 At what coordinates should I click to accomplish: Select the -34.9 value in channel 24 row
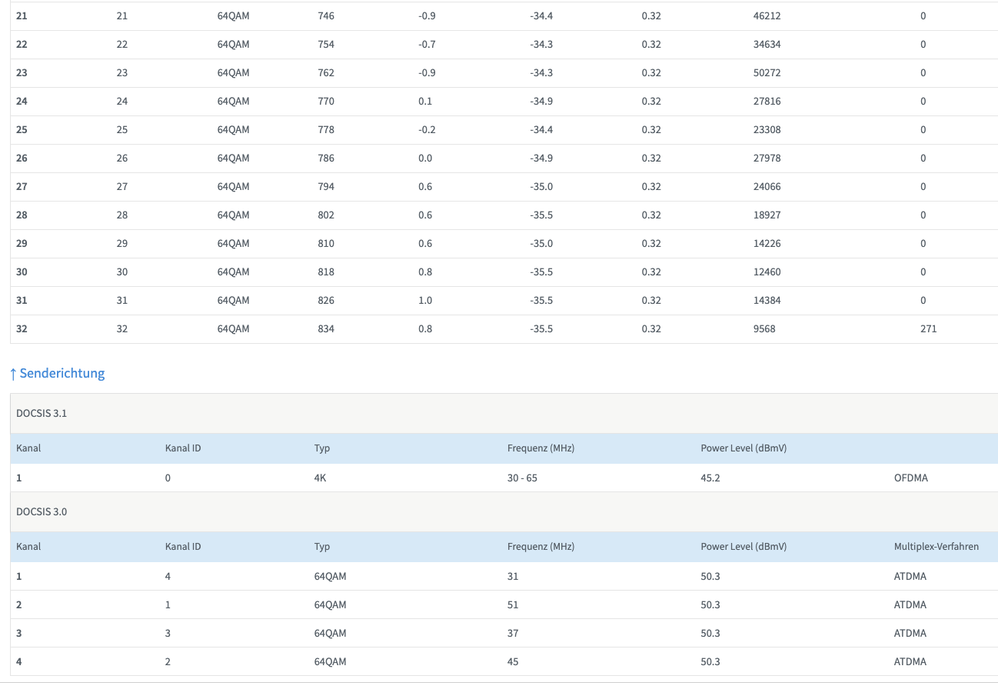pyautogui.click(x=541, y=101)
